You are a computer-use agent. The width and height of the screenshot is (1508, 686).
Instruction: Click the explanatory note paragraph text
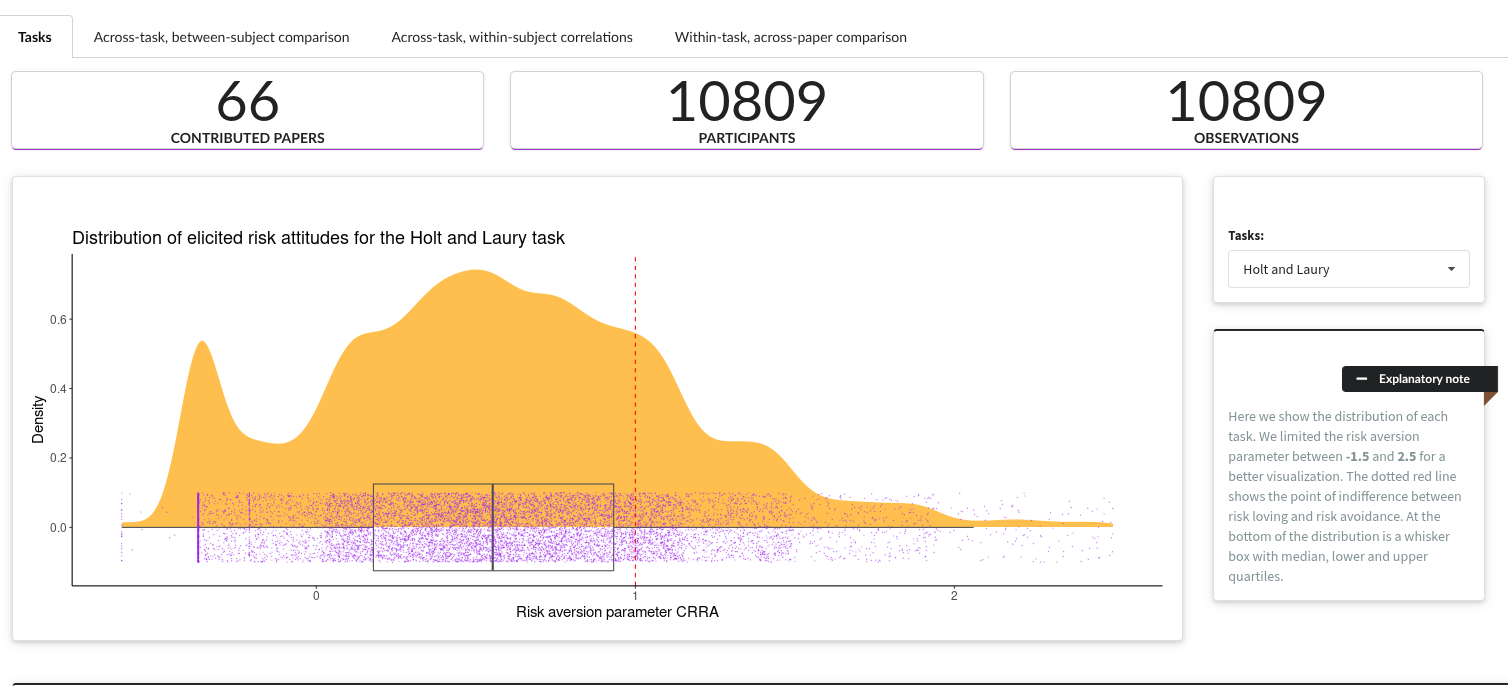pyautogui.click(x=1345, y=496)
